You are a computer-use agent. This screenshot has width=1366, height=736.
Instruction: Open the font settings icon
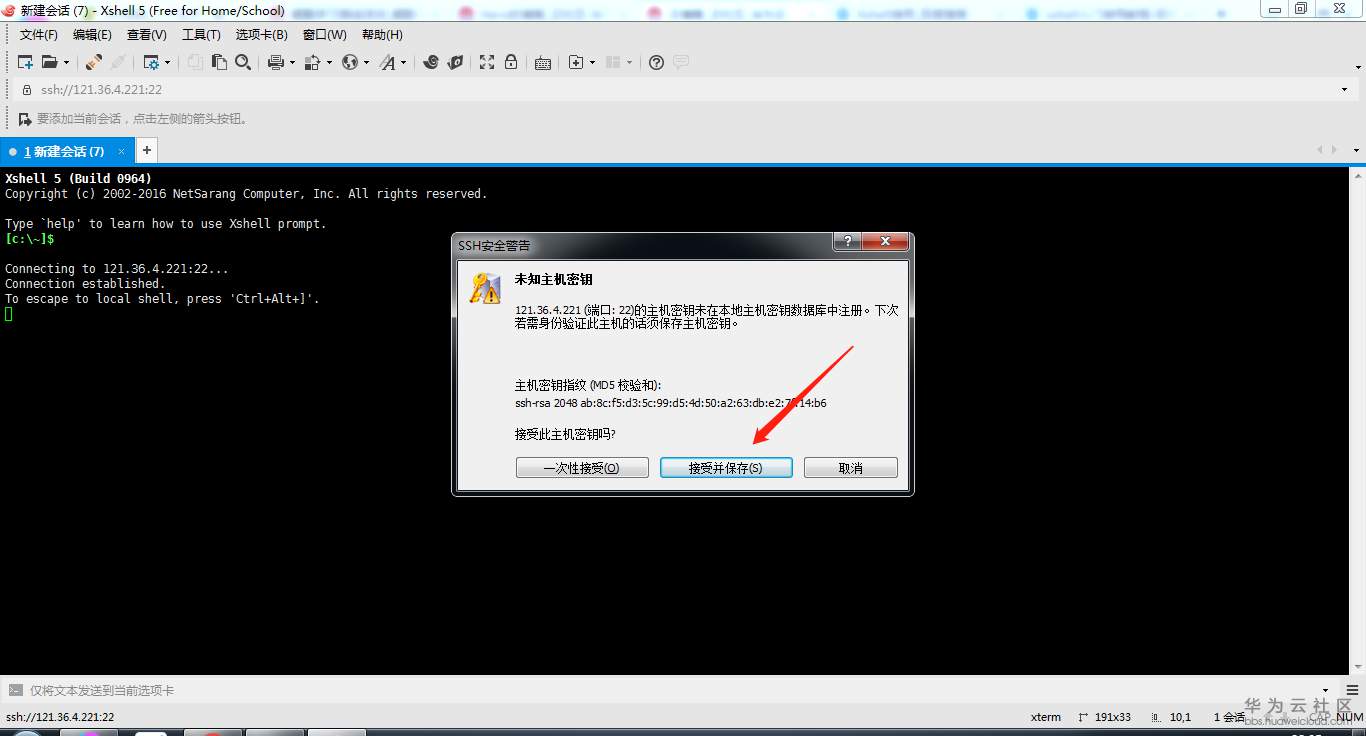pyautogui.click(x=388, y=62)
